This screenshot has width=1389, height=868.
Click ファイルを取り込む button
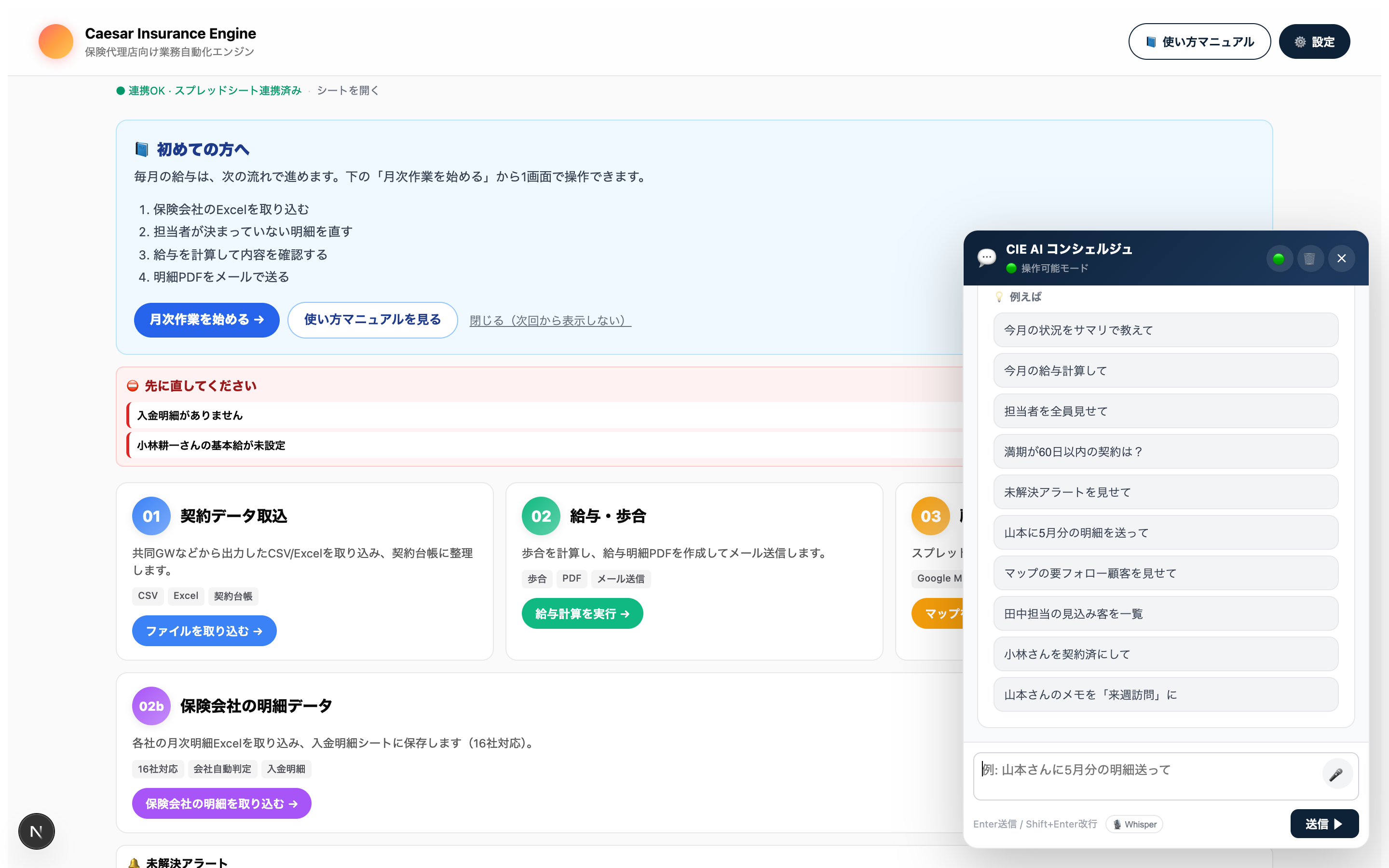(204, 631)
